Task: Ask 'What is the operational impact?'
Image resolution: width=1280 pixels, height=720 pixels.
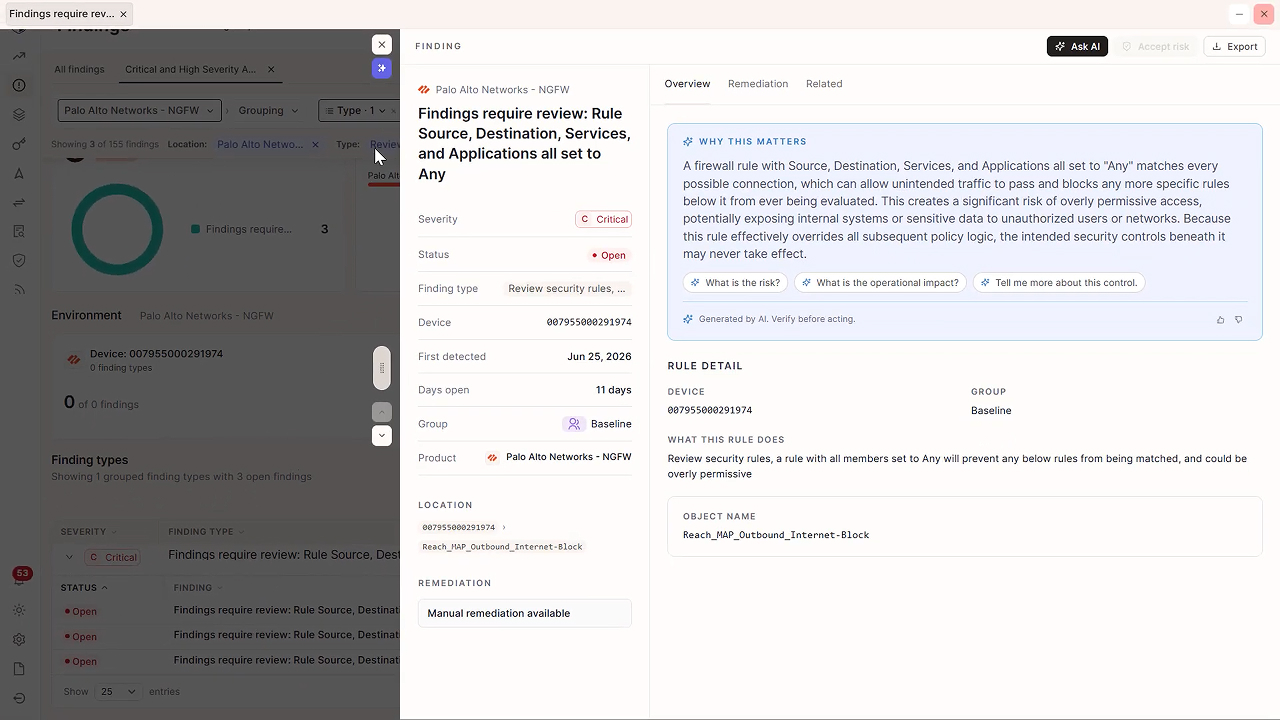Action: click(x=880, y=283)
